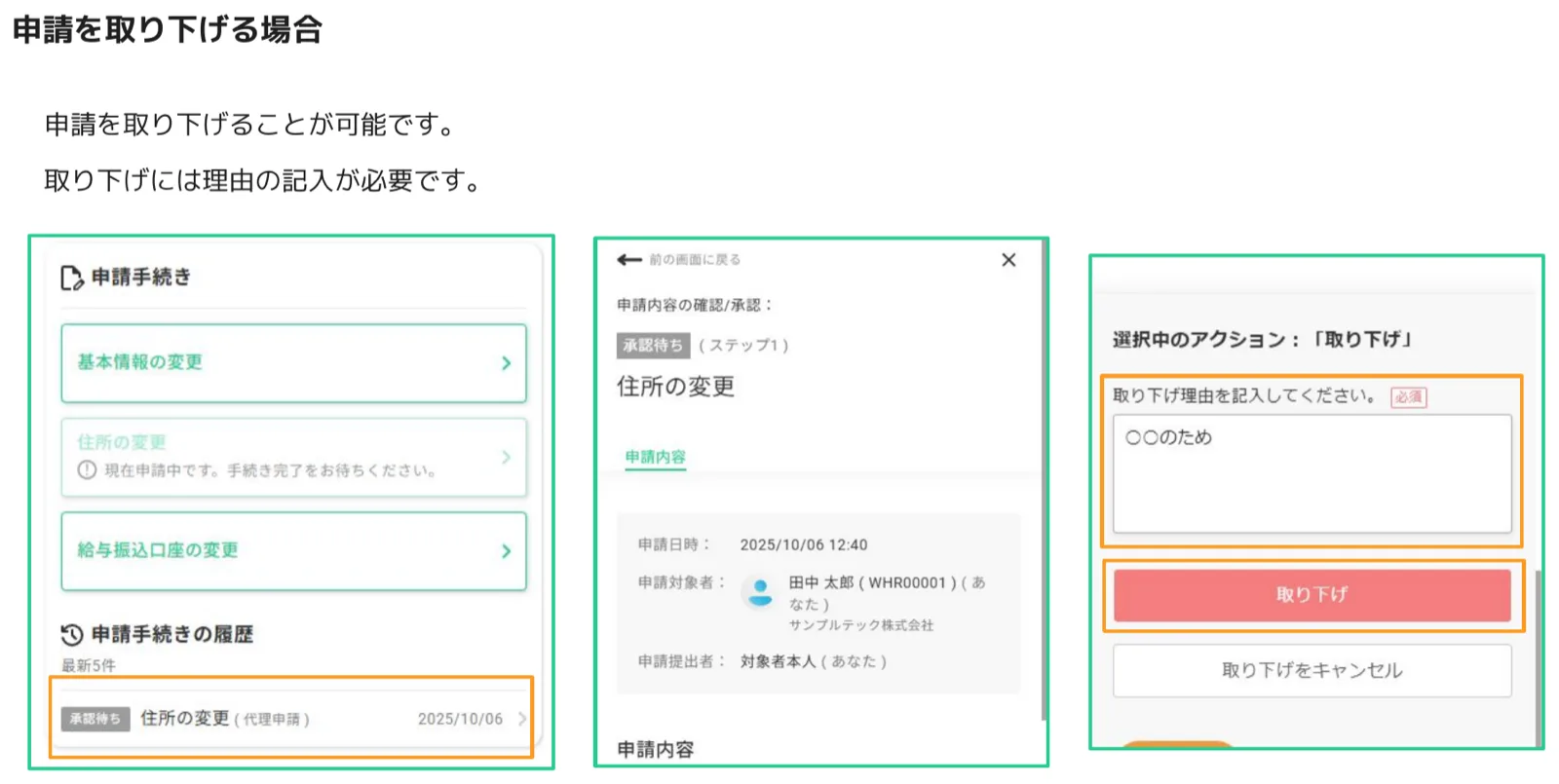
Task: Click the withdrawal panel vertical scrollbar
Action: coord(1538,658)
